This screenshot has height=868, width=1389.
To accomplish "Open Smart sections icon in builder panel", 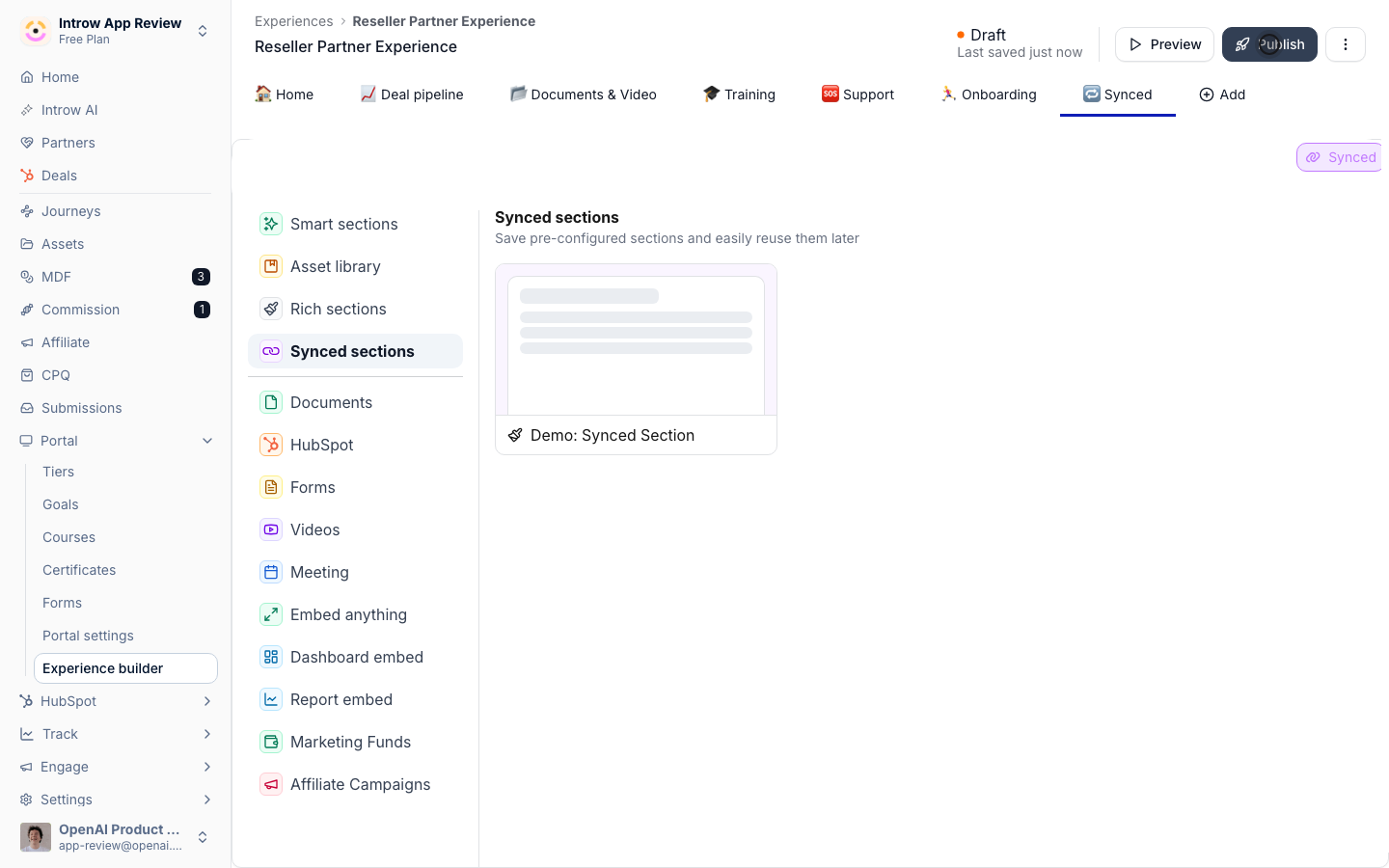I will pos(271,224).
